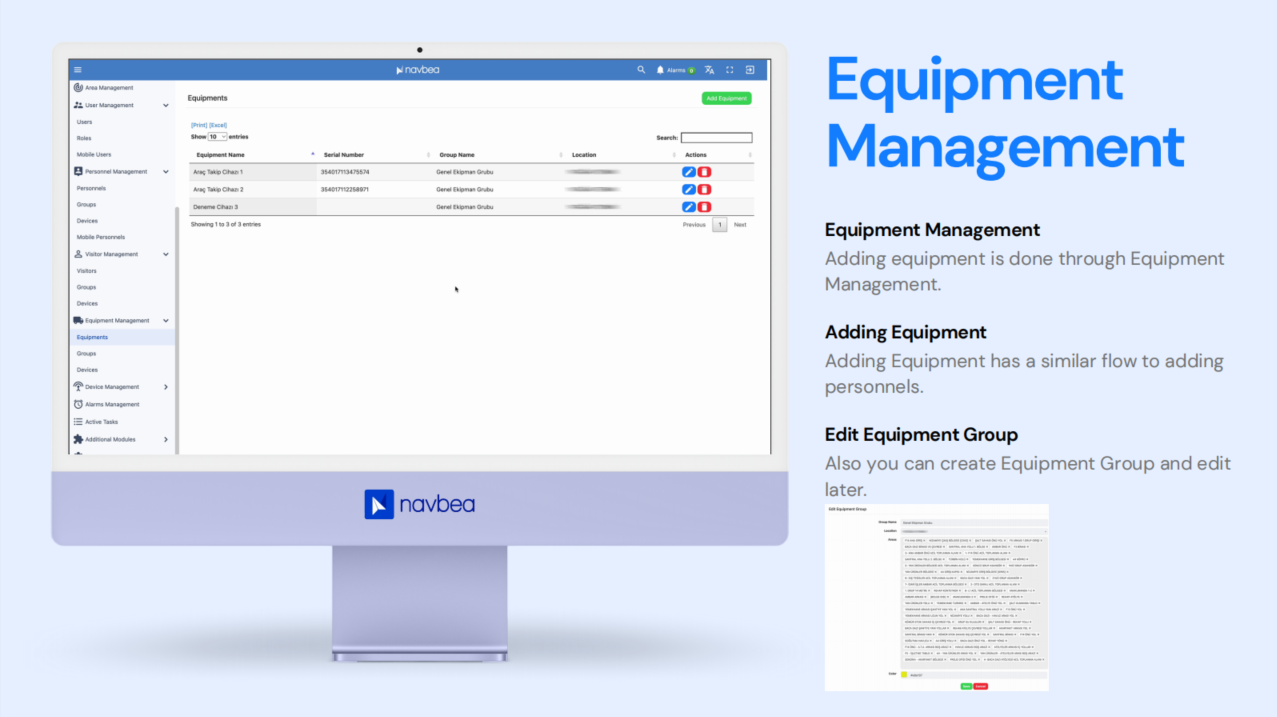
Task: Click the Excel export link
Action: (218, 125)
